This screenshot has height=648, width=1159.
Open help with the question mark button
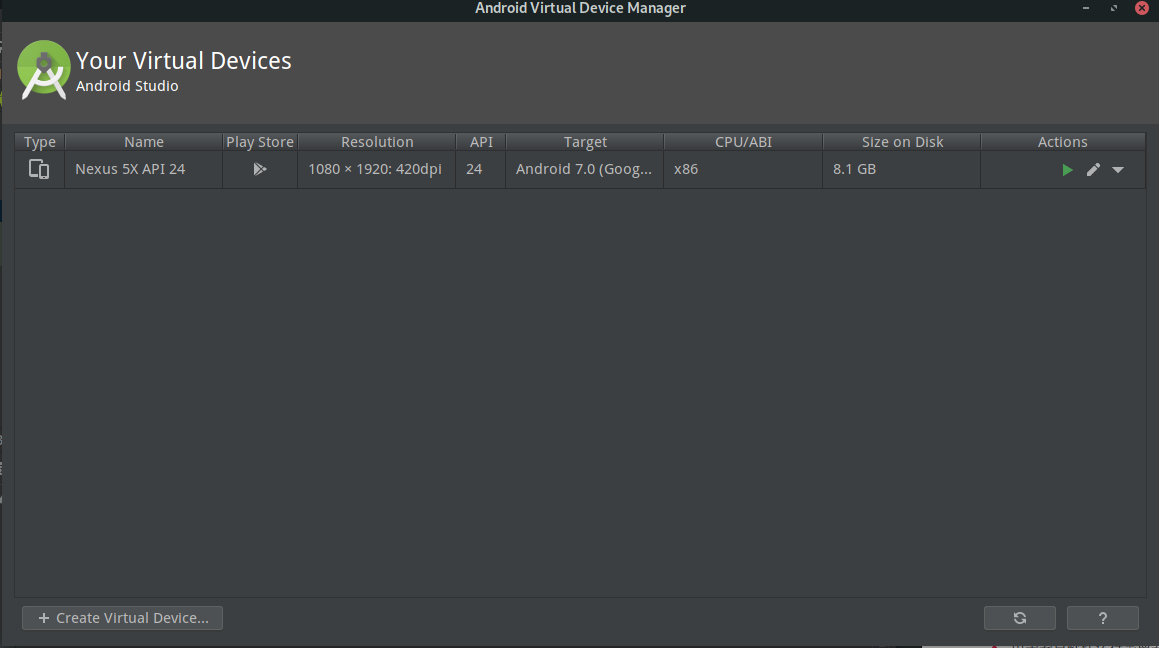point(1102,618)
